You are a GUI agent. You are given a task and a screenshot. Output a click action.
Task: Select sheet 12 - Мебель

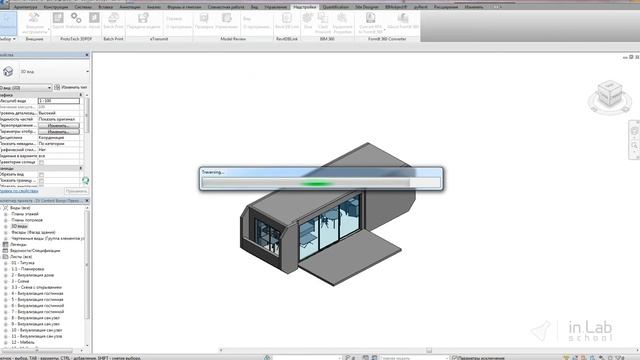(x=23, y=342)
